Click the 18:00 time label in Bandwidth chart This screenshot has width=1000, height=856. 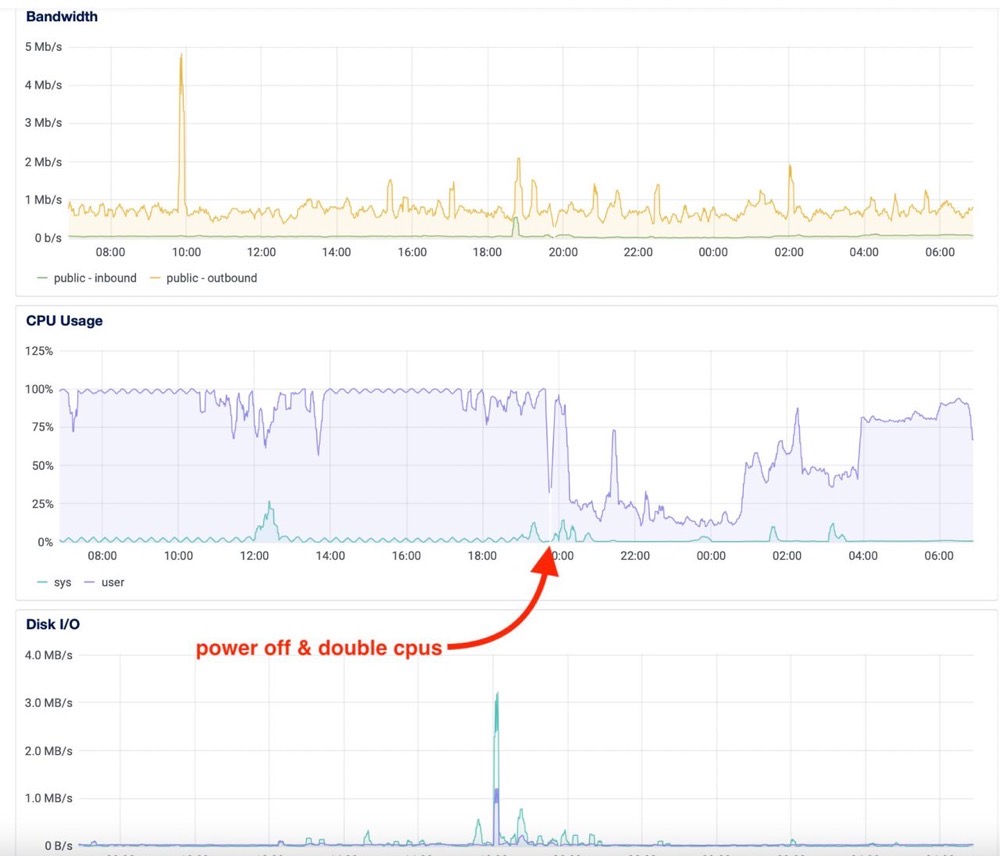(x=487, y=252)
